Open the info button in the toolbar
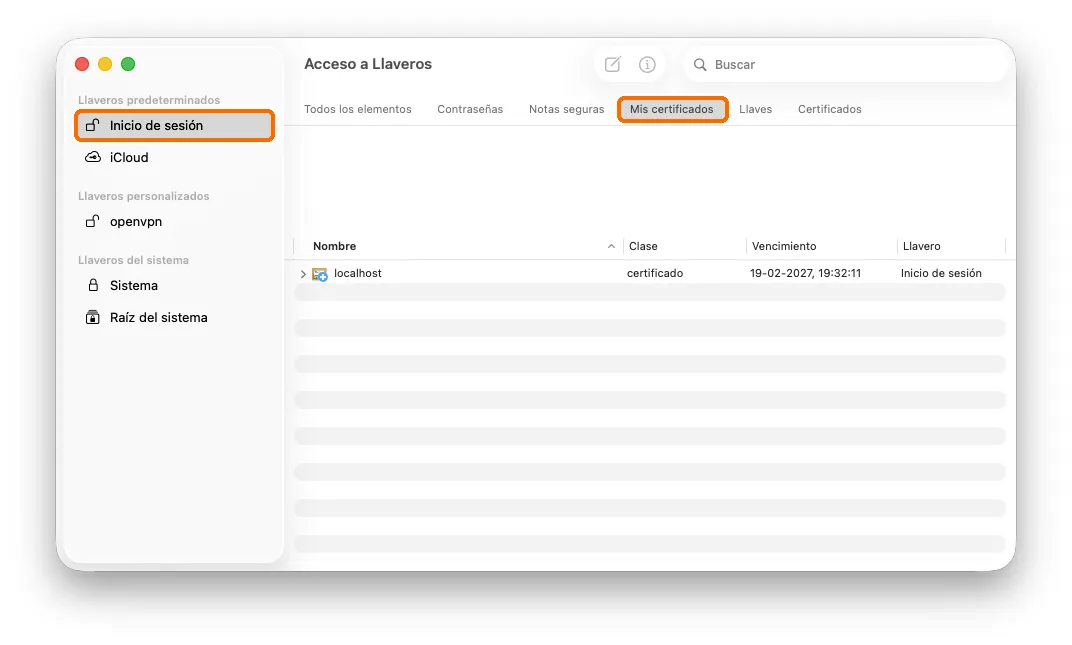This screenshot has width=1072, height=645. coord(647,64)
